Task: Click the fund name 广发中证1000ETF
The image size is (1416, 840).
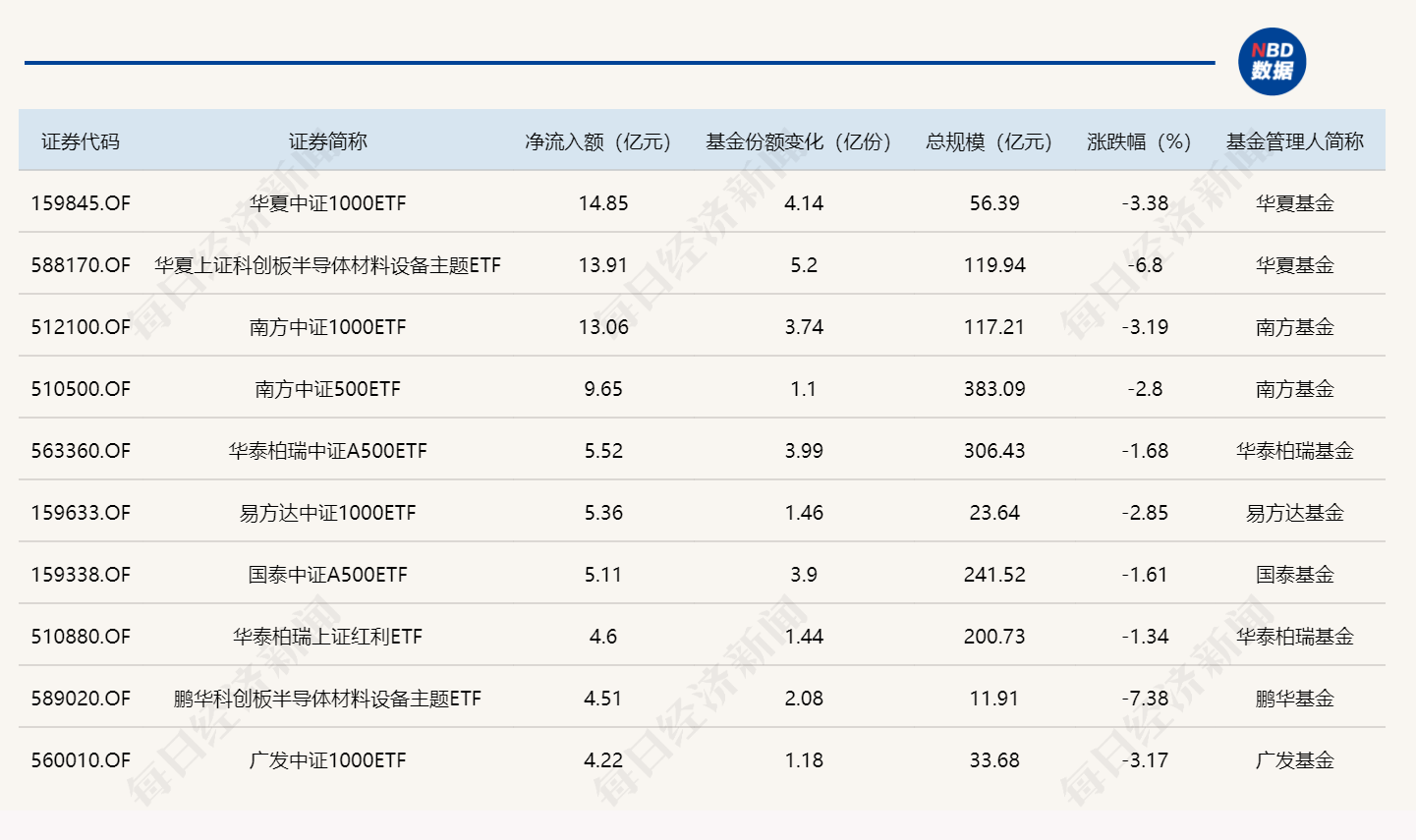Action: (x=327, y=760)
